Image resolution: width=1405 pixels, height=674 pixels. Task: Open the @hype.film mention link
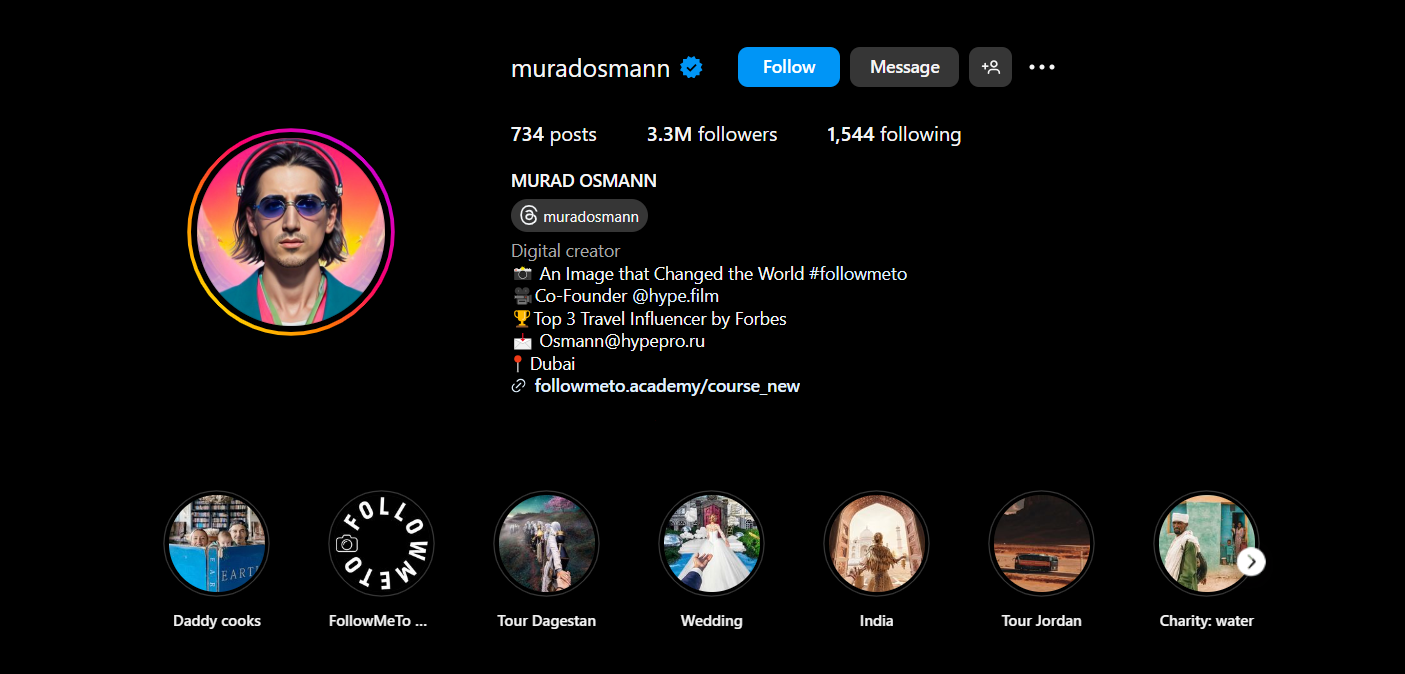(669, 296)
